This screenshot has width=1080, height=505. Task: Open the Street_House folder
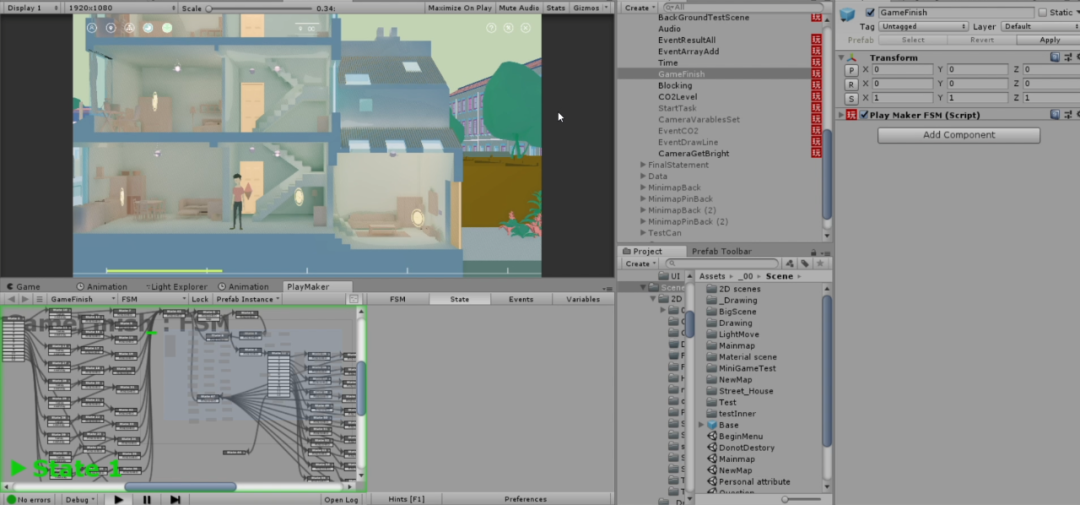[740, 391]
